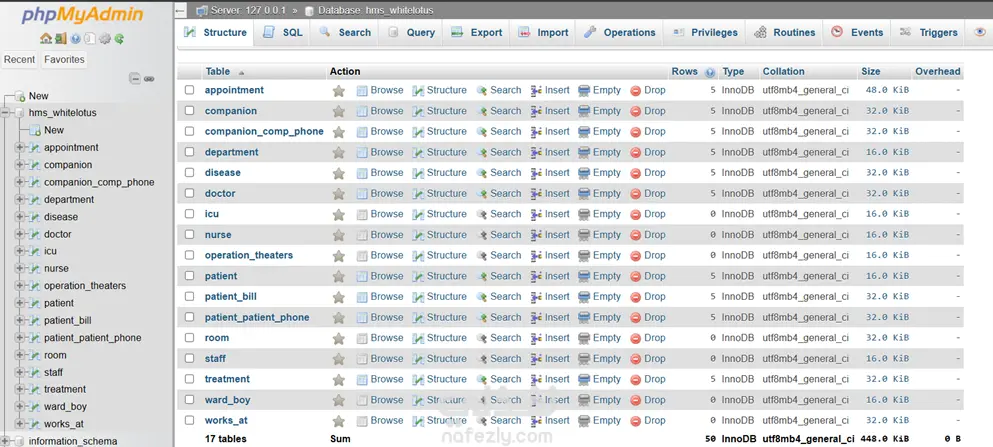Expand nurse node in sidebar tree

pos(20,268)
